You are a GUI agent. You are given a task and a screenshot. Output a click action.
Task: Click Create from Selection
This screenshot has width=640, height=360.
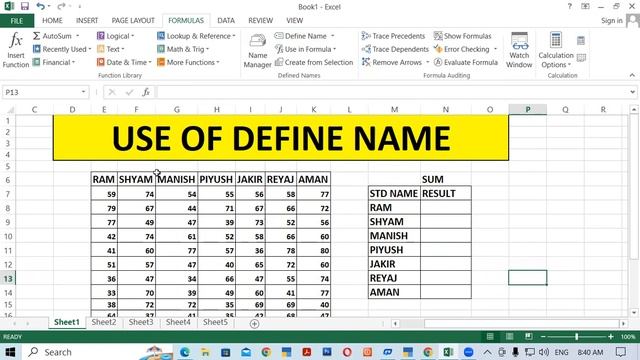click(314, 62)
